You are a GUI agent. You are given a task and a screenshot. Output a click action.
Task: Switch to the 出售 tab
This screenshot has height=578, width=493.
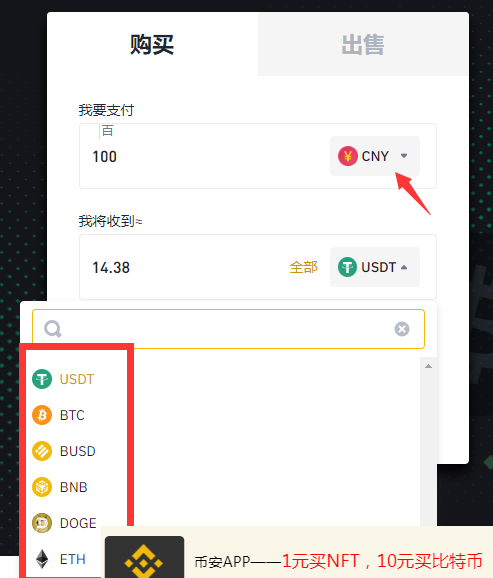(x=363, y=44)
